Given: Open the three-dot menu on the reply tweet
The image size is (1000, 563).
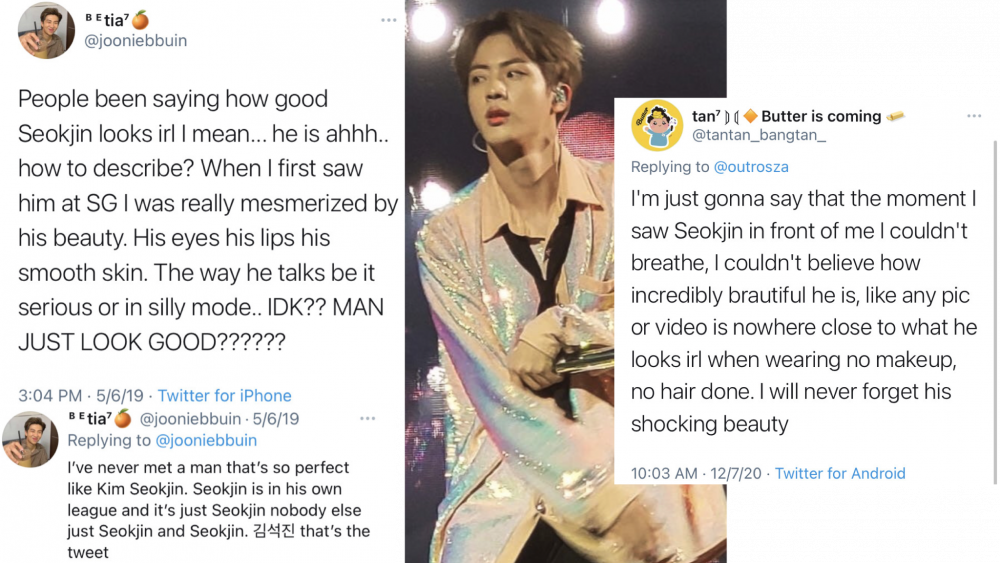Looking at the screenshot, I should tap(367, 418).
